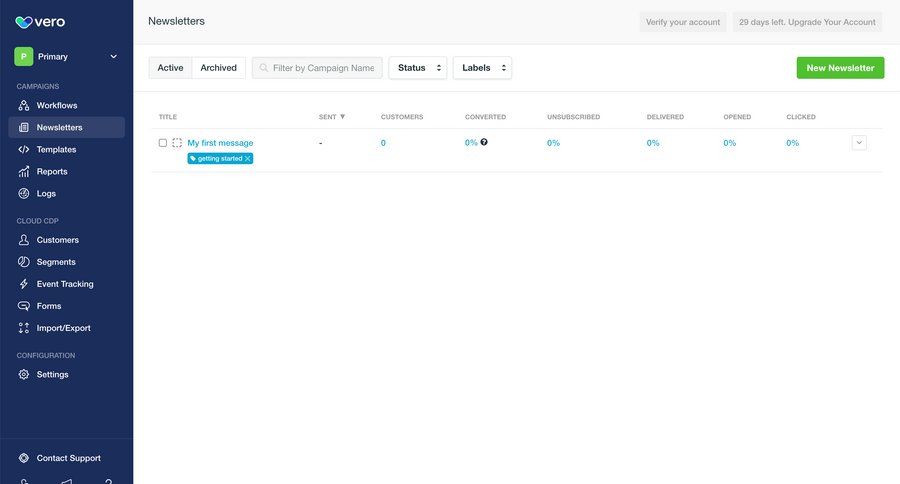Image resolution: width=900 pixels, height=484 pixels.
Task: Click the Clicked 0% value
Action: (x=793, y=143)
